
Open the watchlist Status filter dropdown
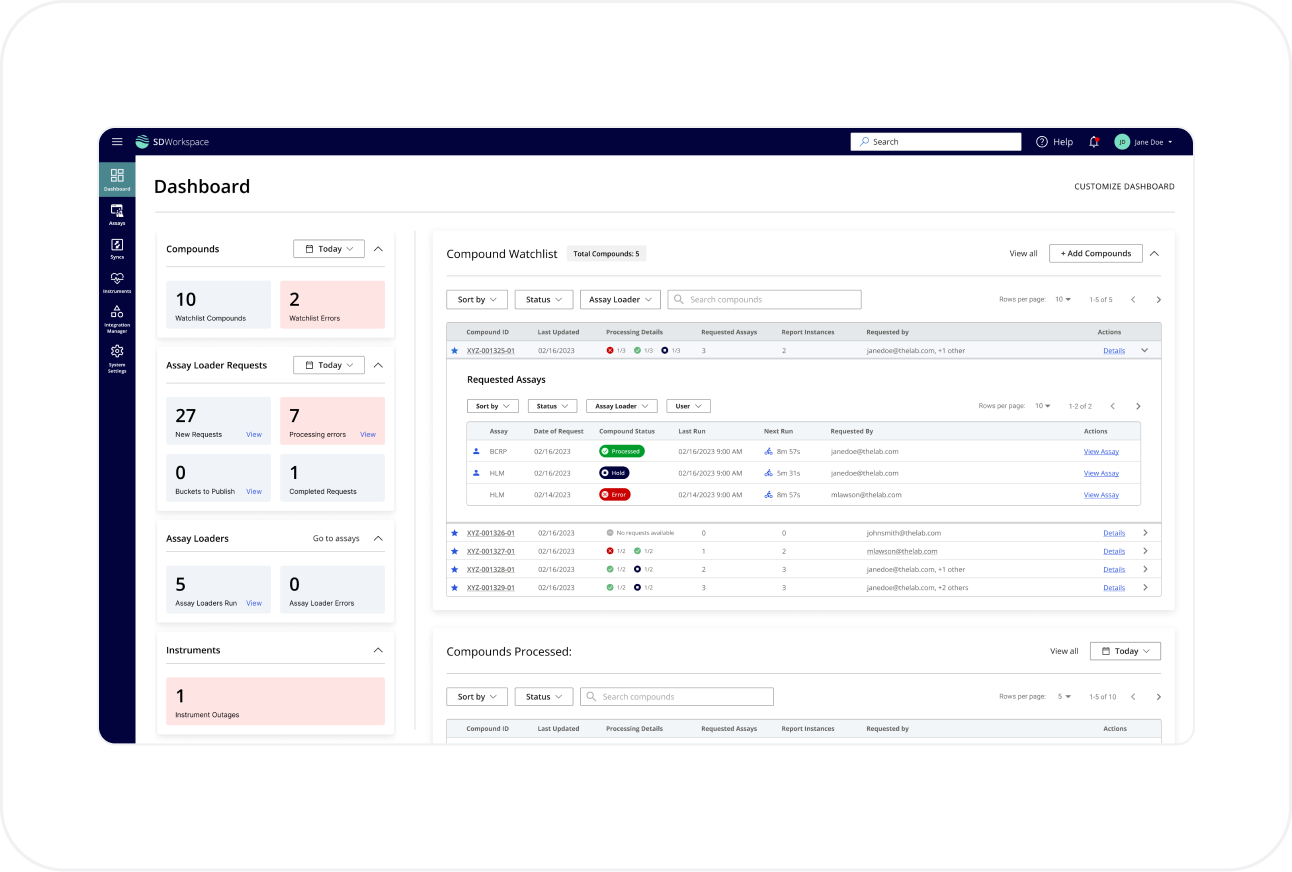(544, 299)
